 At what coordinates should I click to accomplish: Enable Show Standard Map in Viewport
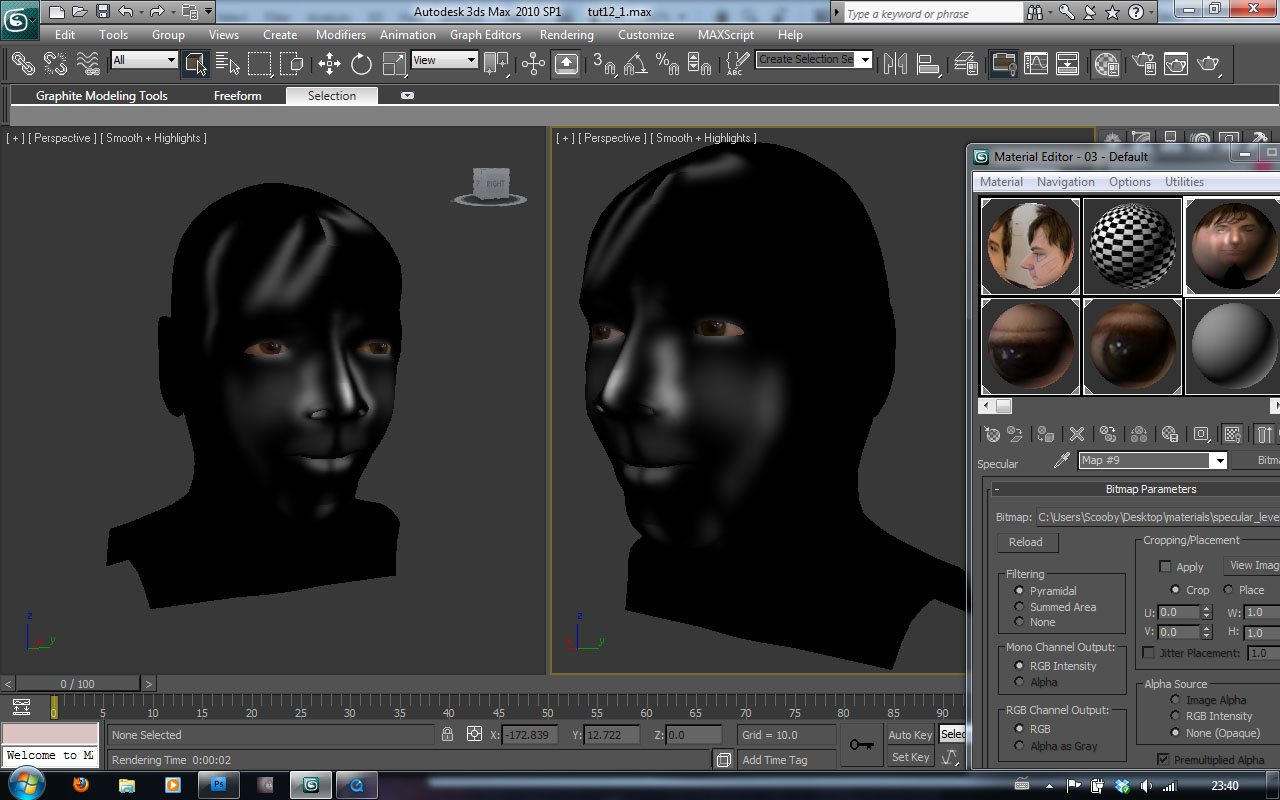[x=1232, y=433]
